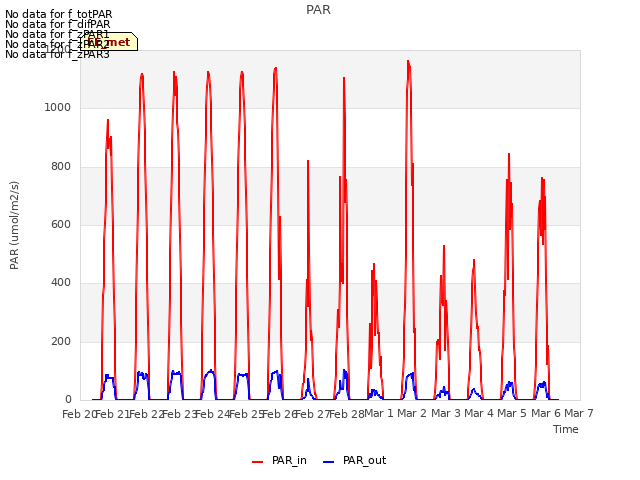Click the Mar 2 x-axis tick label
Viewport: 640px width, 480px height.
pos(412,413)
